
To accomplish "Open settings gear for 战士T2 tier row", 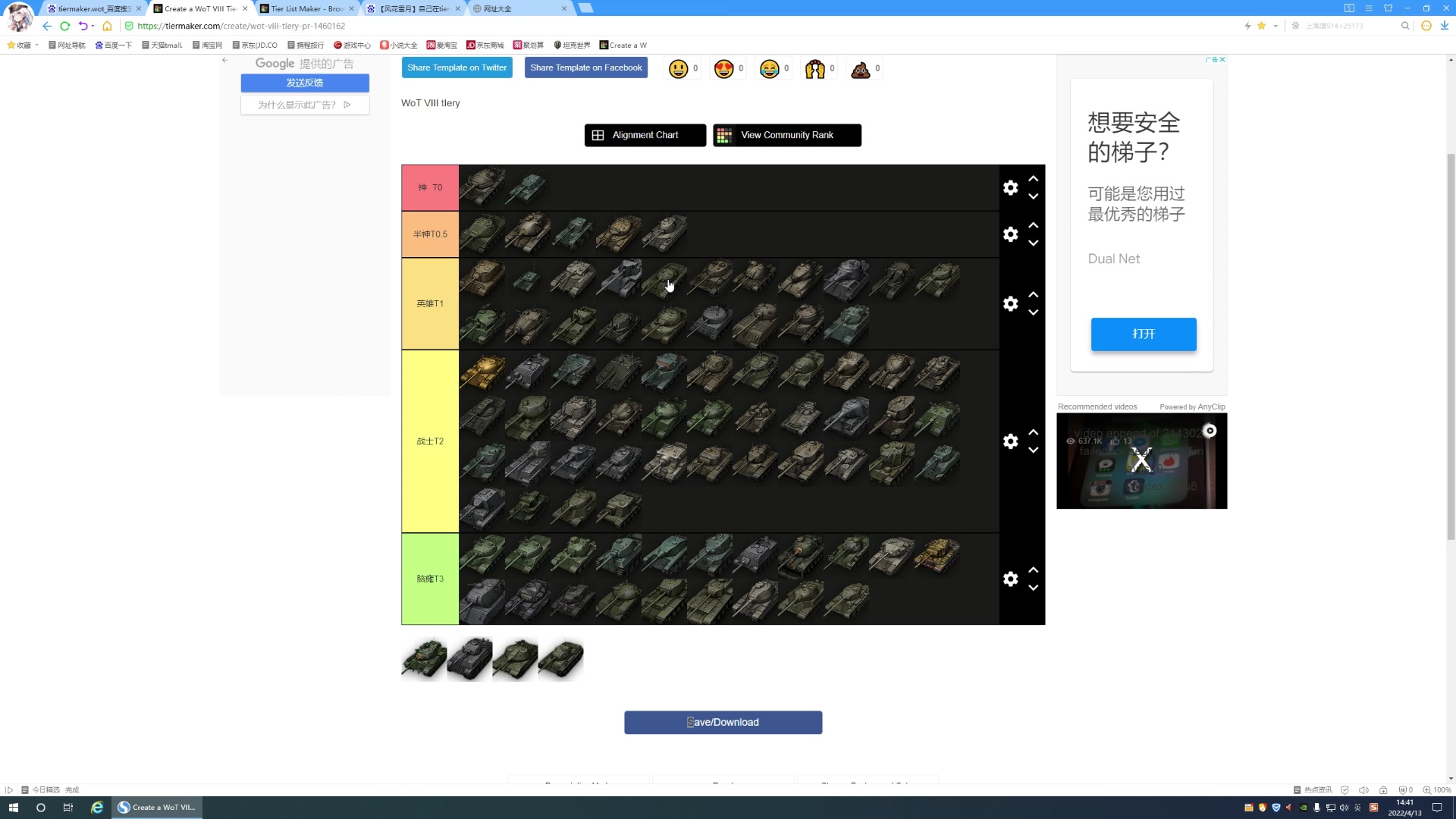I will pyautogui.click(x=1010, y=441).
